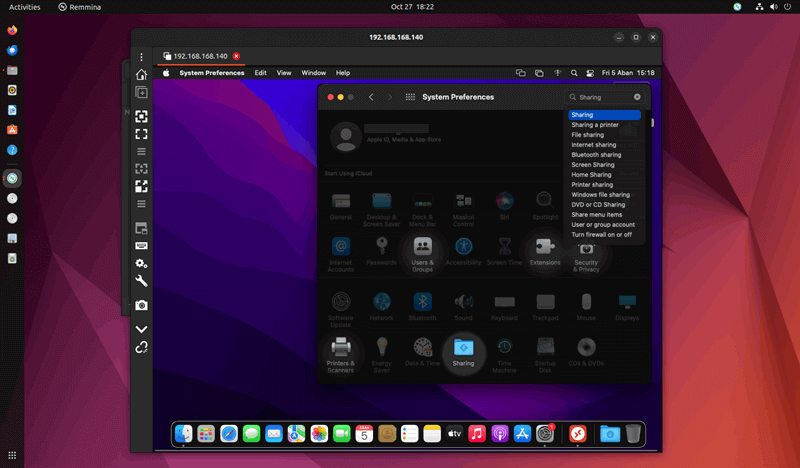Open Users & Groups preferences

point(422,247)
